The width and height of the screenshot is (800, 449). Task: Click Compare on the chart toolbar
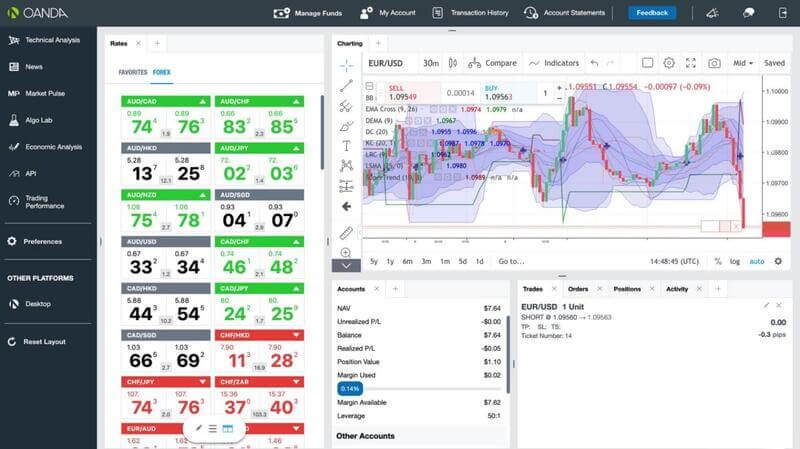492,63
